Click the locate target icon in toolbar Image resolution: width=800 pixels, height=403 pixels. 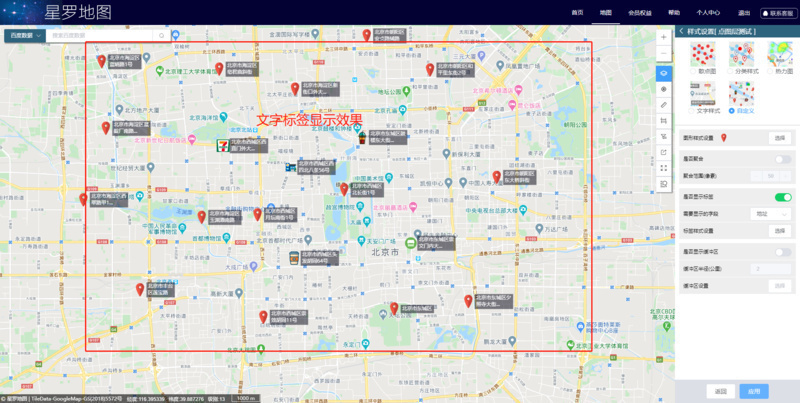click(x=664, y=89)
